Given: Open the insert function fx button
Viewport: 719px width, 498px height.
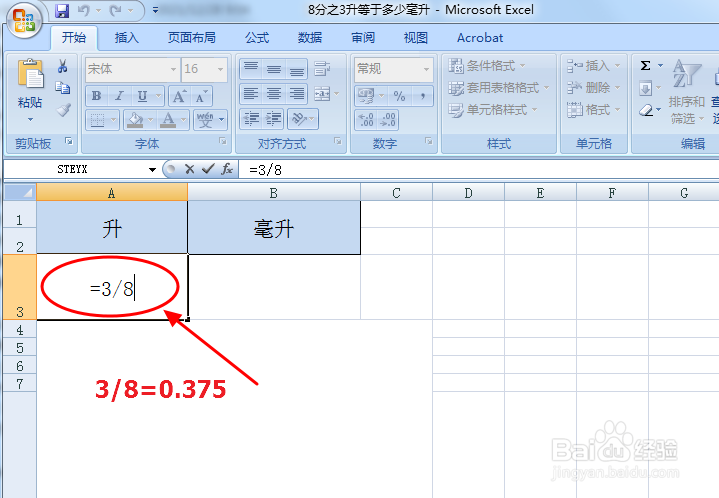Looking at the screenshot, I should (x=227, y=169).
